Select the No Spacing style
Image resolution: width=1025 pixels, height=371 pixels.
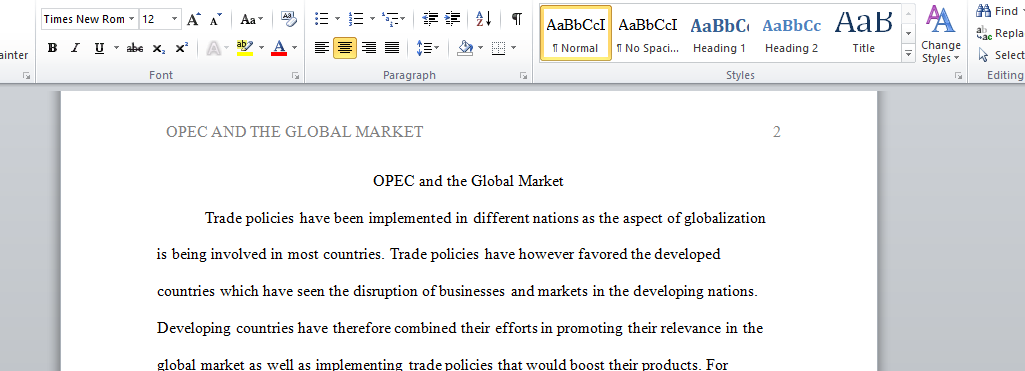click(648, 33)
